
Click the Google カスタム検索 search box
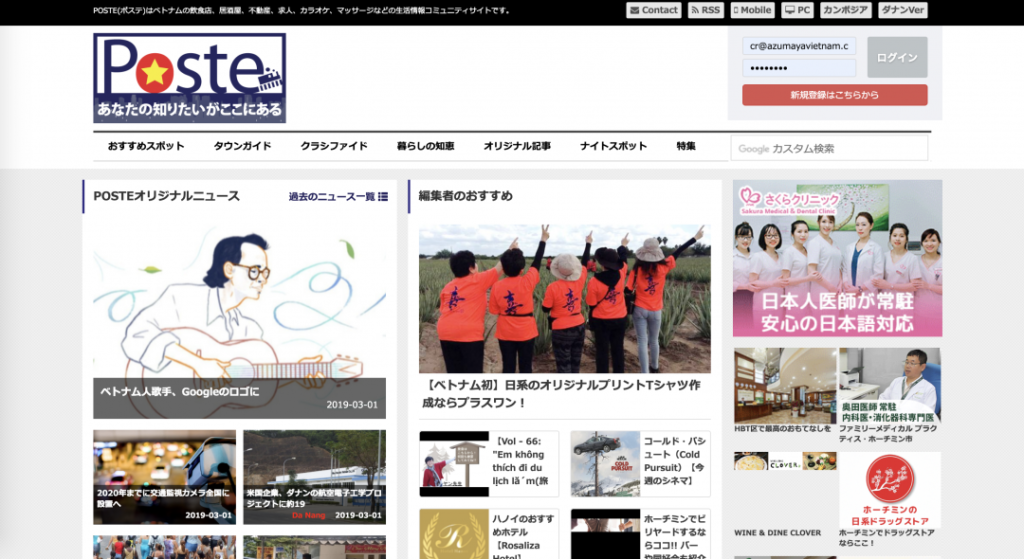(829, 148)
